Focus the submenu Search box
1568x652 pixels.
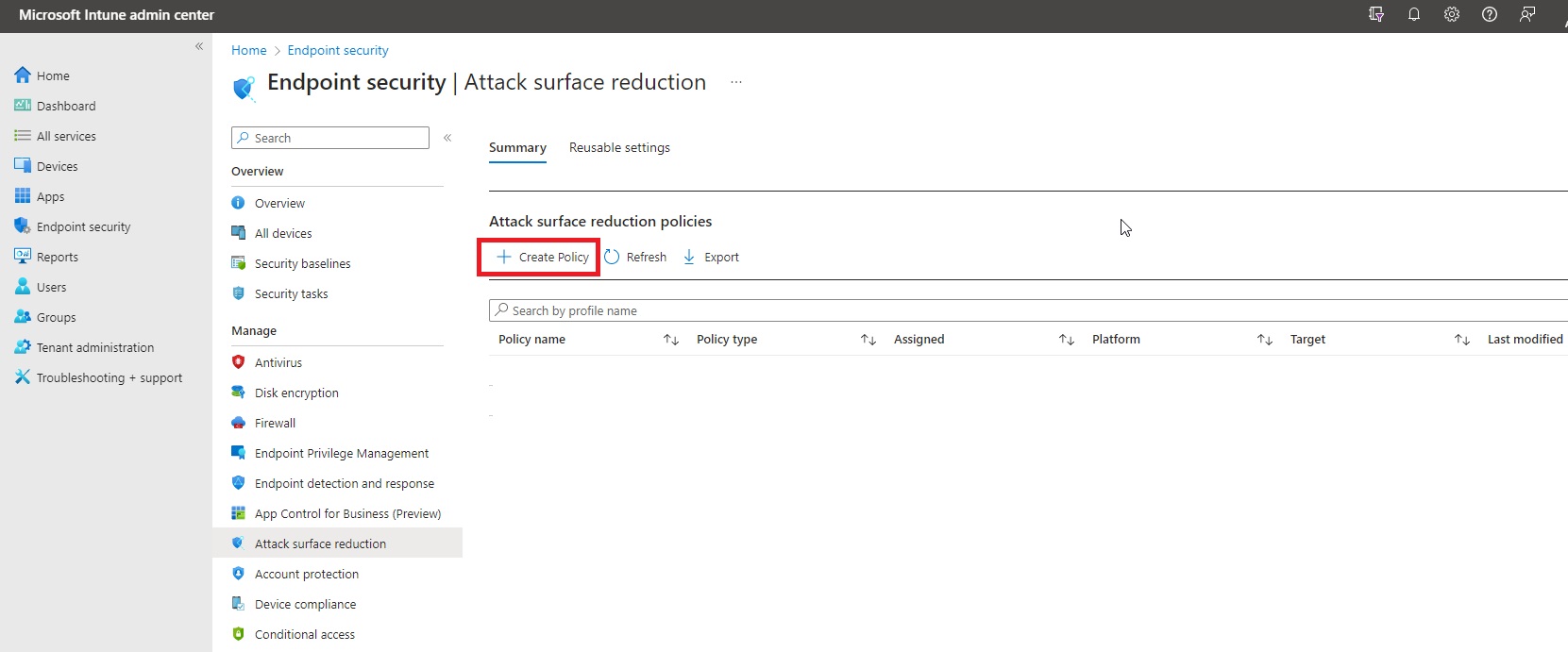[x=330, y=138]
